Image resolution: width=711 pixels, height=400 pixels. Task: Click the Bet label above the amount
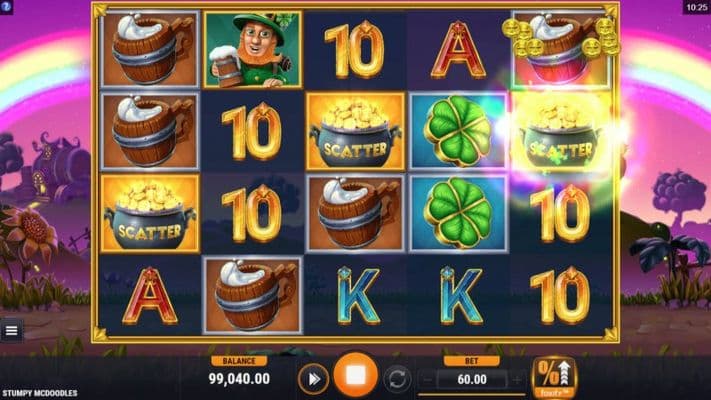point(472,361)
